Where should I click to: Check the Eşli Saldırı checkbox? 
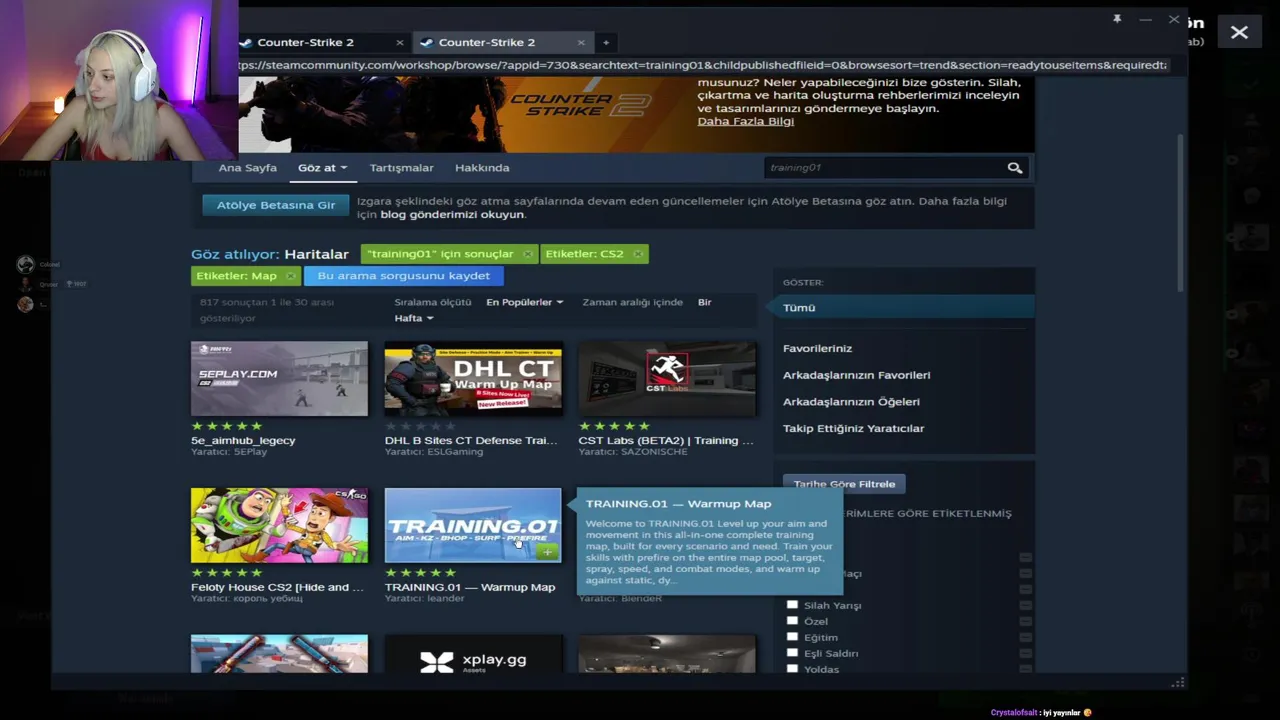tap(792, 653)
